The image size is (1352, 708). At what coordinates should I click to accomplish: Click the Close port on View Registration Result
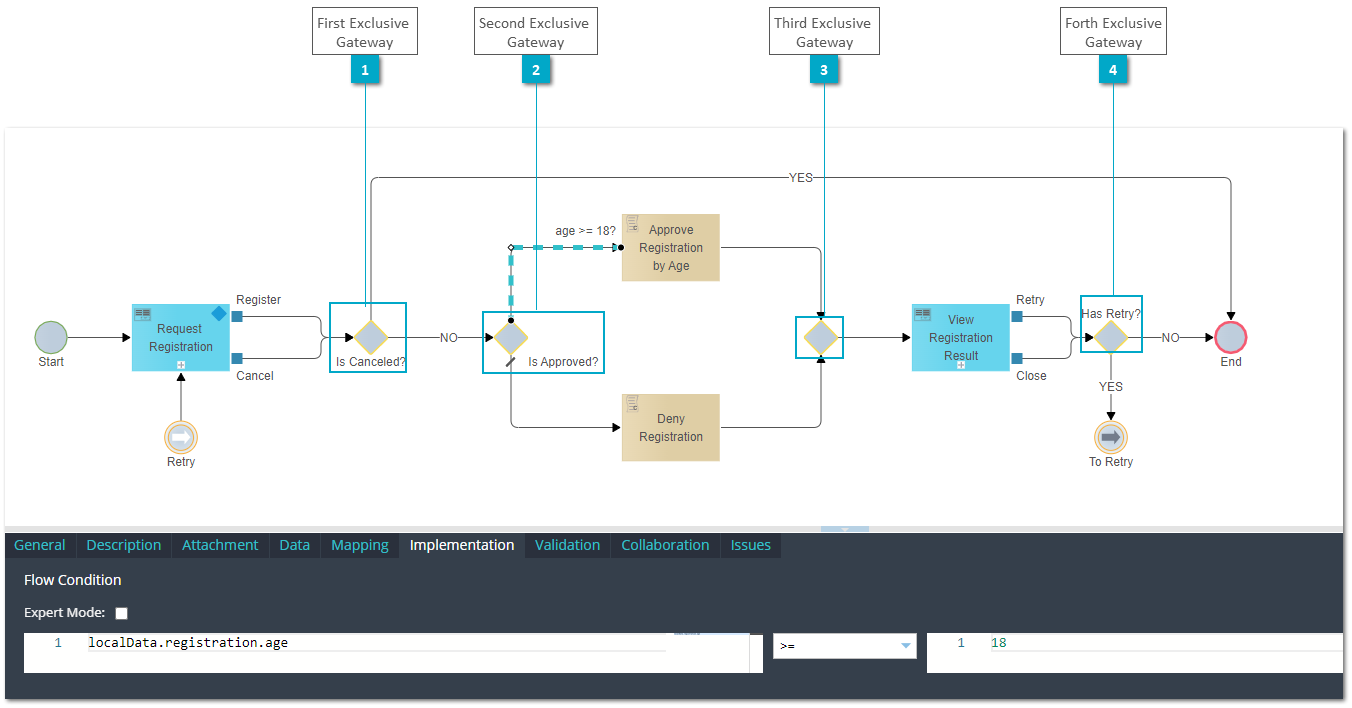coord(1017,358)
